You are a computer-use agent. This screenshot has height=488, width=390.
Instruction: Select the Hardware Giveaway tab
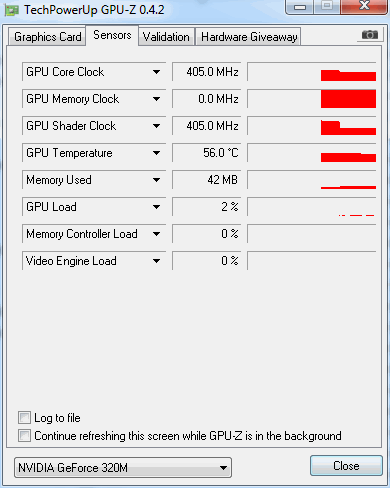249,37
